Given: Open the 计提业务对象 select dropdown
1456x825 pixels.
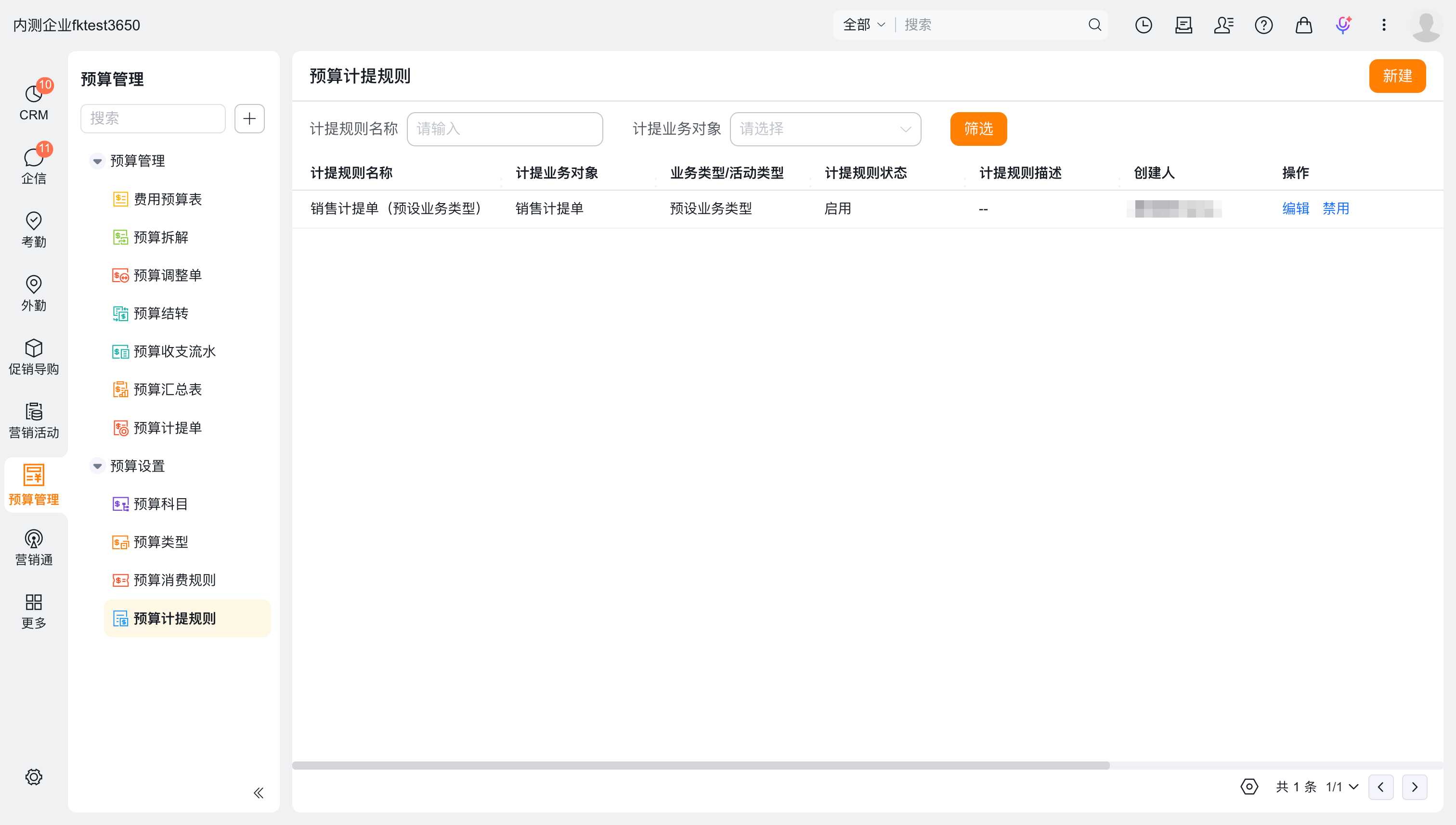Looking at the screenshot, I should [825, 129].
